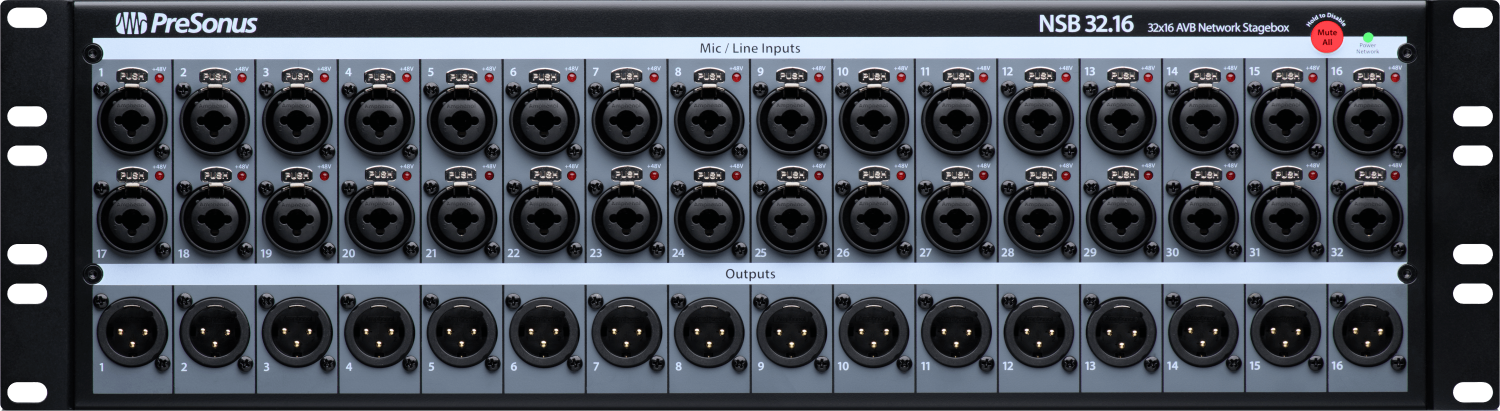Push the PUSH release tab on input 30
Screen dimensions: 1500x411
tap(1203, 174)
